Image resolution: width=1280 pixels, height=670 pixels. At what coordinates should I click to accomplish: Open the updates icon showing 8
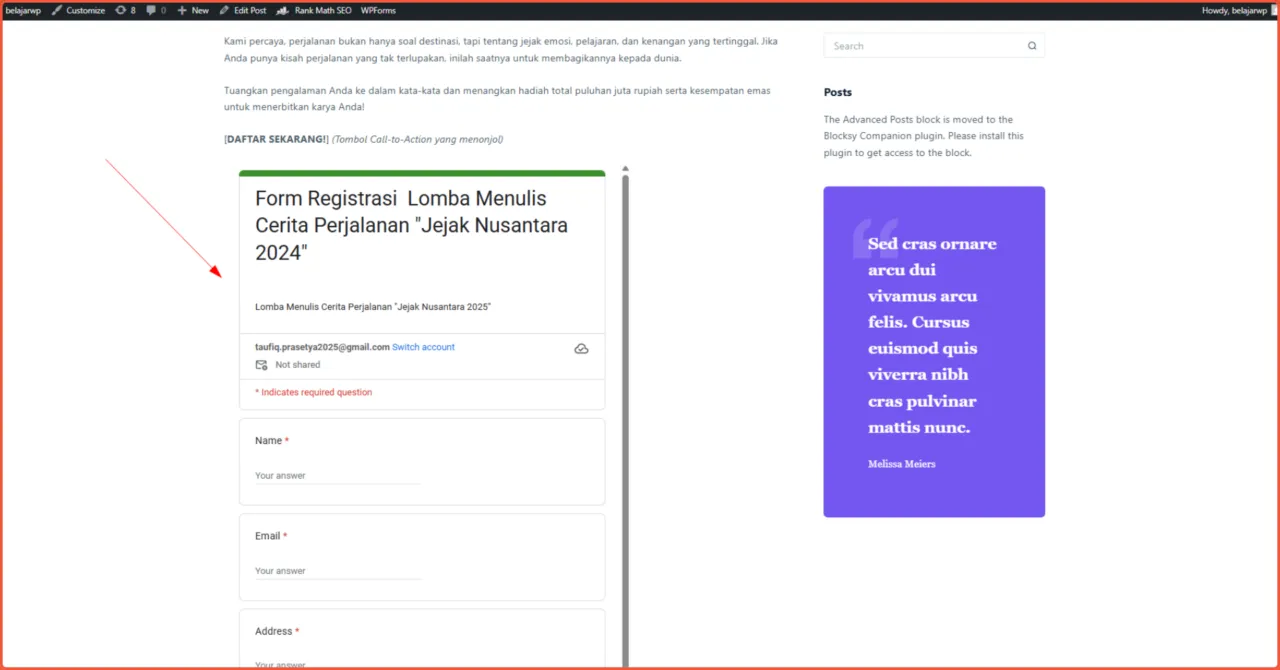[120, 10]
